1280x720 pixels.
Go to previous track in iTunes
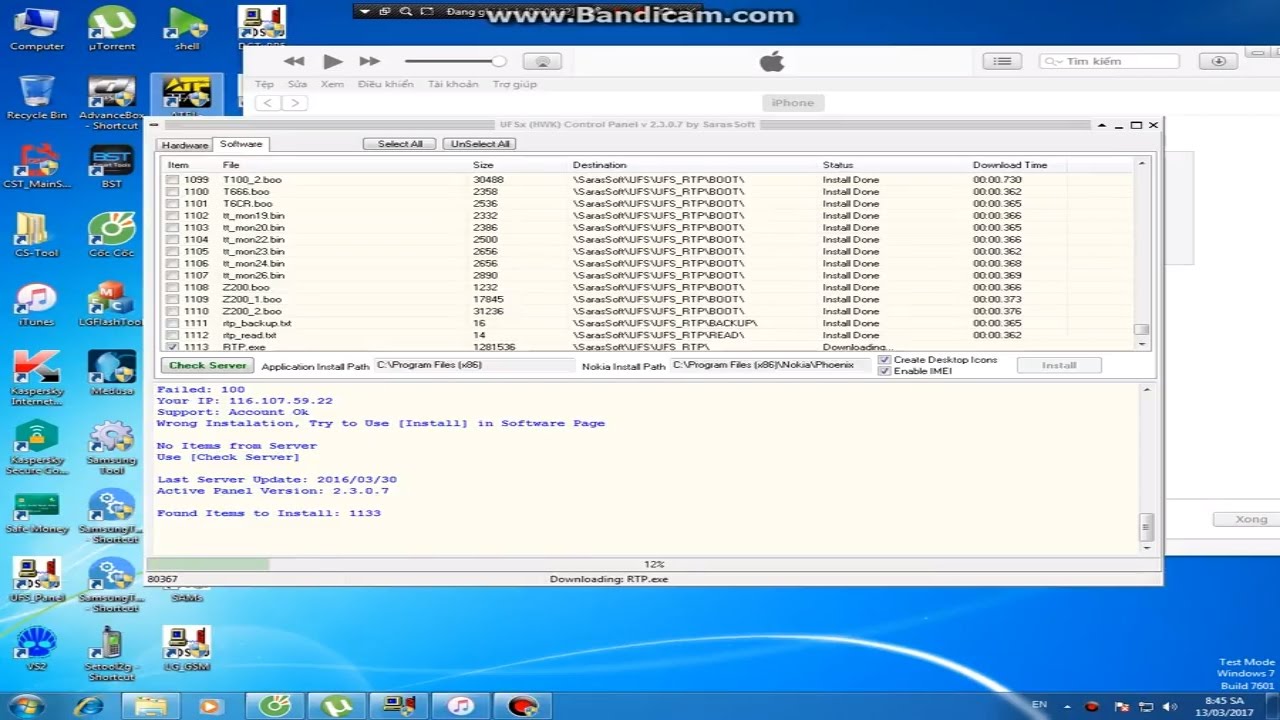295,61
